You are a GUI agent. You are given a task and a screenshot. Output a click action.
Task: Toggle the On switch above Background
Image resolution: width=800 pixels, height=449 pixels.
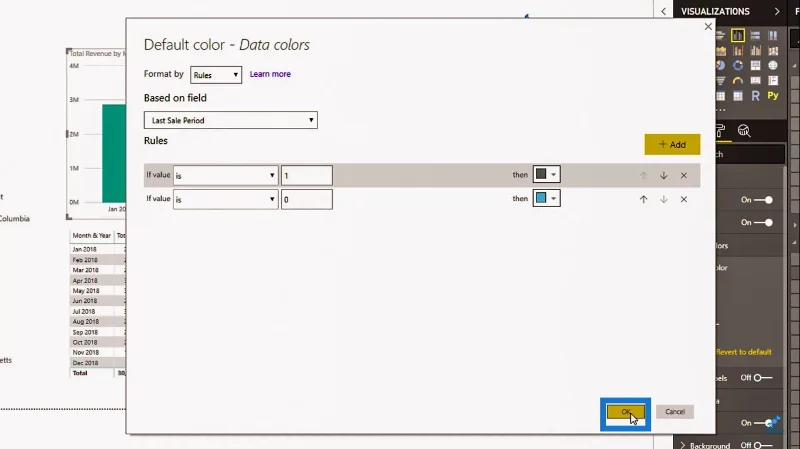click(x=764, y=423)
